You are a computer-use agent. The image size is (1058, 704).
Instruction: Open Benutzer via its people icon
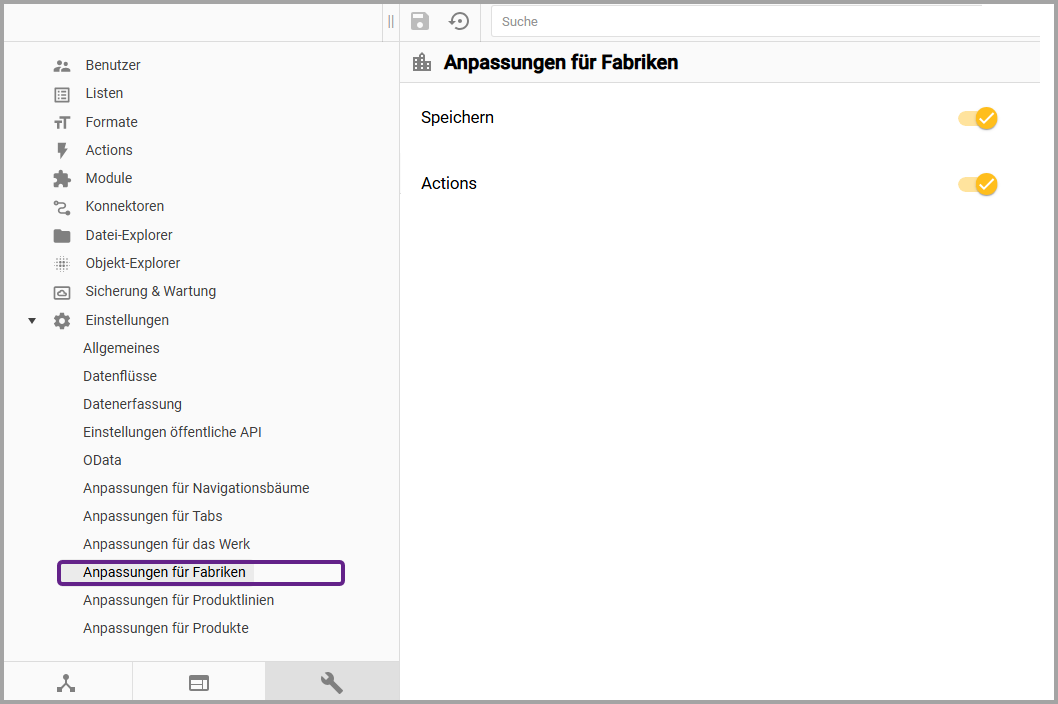pos(62,66)
